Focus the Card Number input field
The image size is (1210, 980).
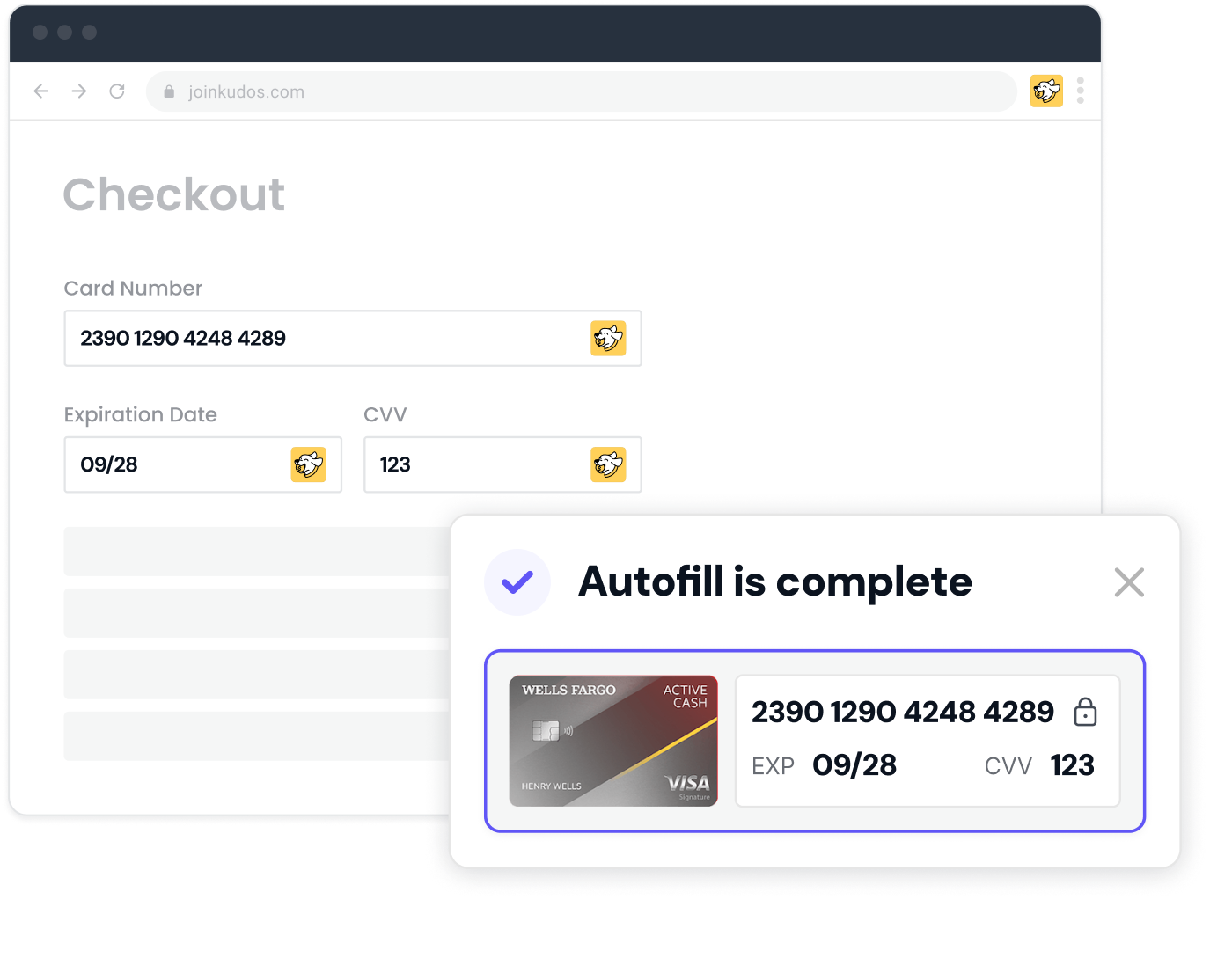353,338
